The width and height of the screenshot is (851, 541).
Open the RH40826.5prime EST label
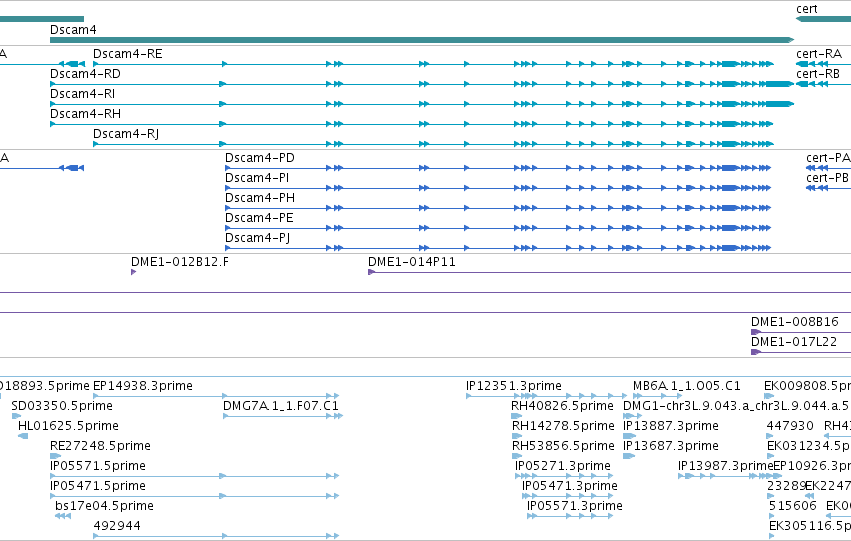pyautogui.click(x=562, y=406)
